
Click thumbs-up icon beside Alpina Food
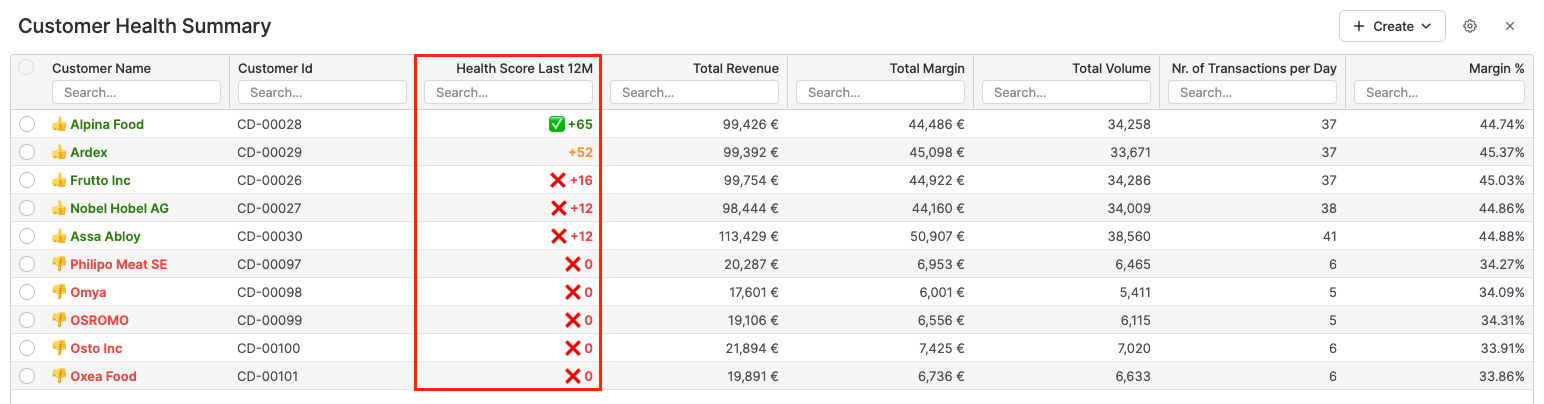pos(59,125)
